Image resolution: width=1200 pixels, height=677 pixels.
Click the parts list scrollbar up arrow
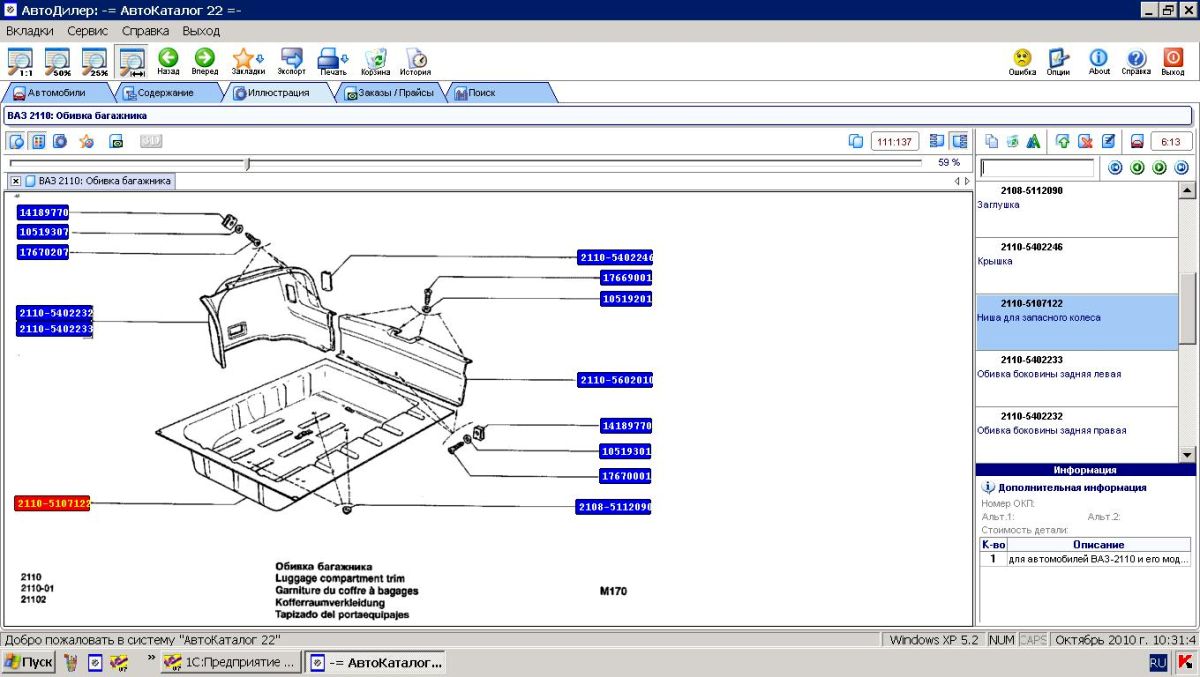1187,191
